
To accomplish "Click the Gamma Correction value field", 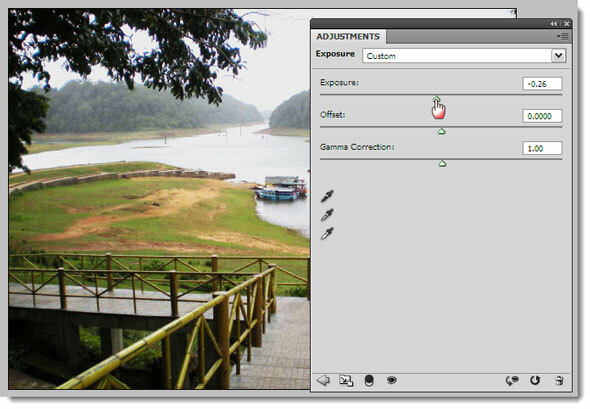I will point(542,148).
